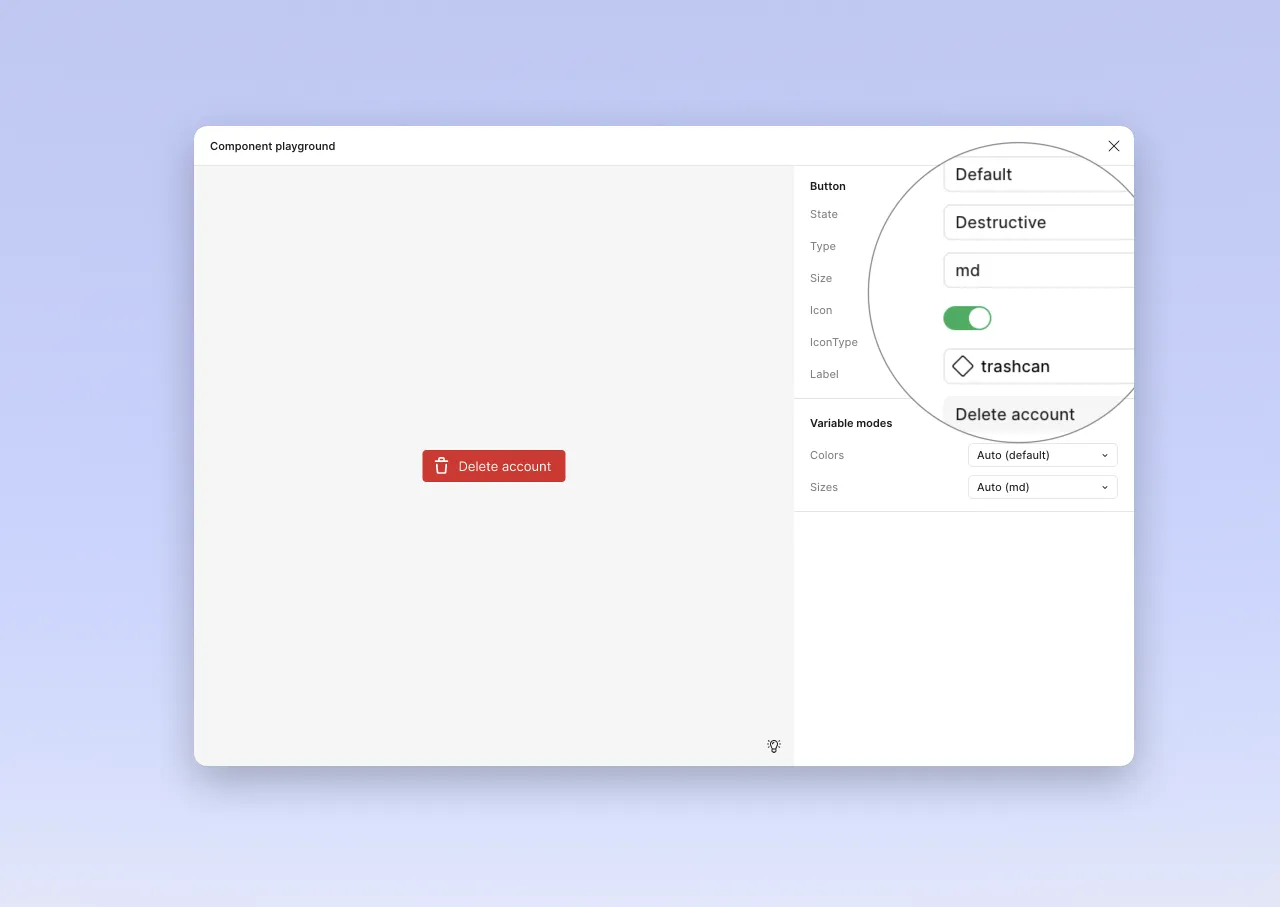This screenshot has height=907, width=1280.
Task: Click the Variable modes section heading
Action: pyautogui.click(x=850, y=422)
